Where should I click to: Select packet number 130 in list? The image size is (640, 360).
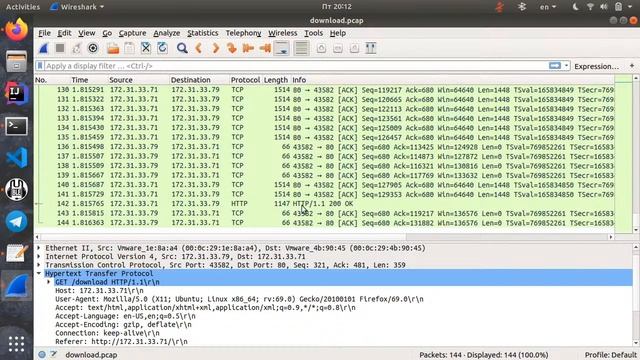pos(324,90)
